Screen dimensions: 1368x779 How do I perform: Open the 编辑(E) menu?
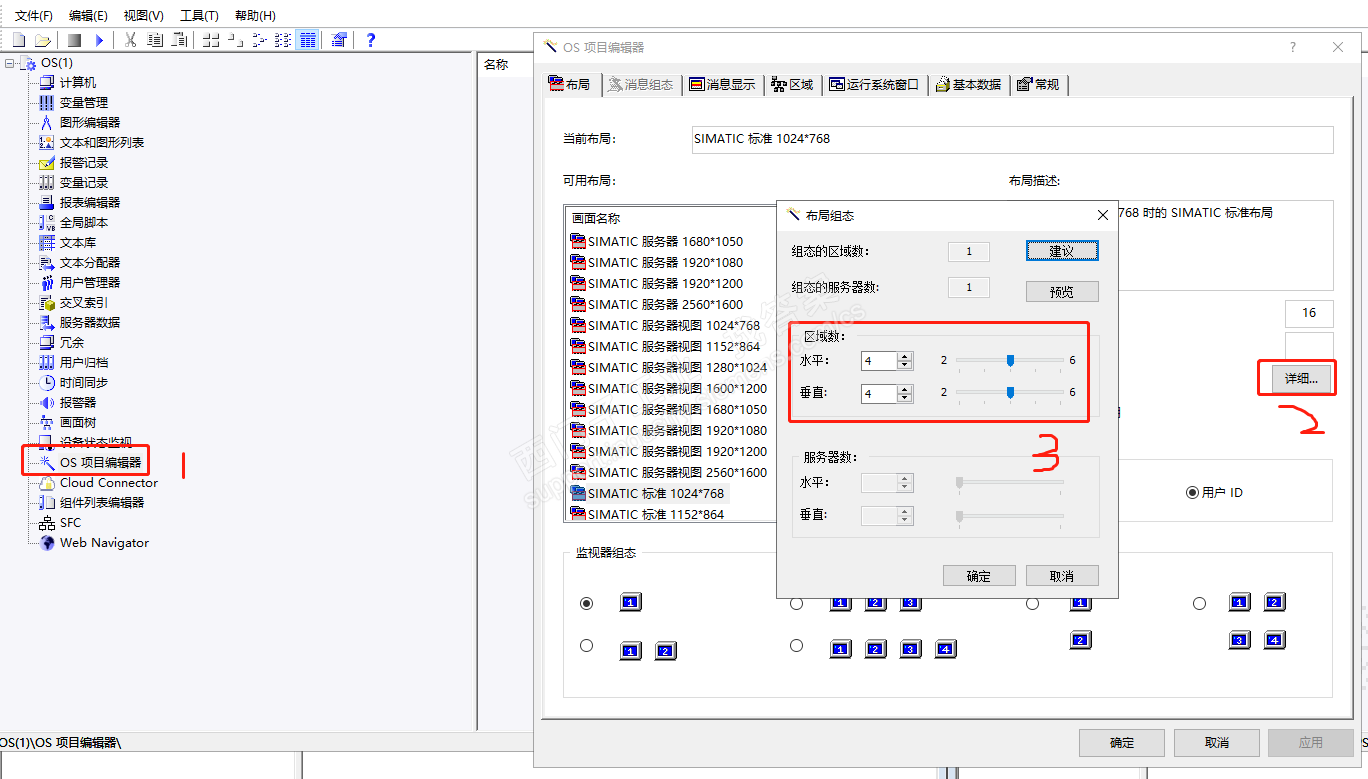click(x=88, y=16)
